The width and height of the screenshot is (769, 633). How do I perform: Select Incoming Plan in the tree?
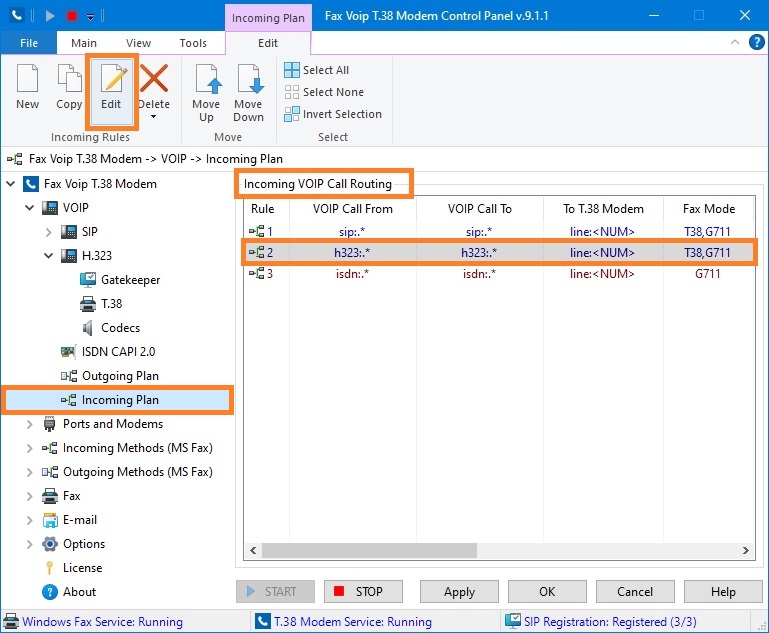(x=120, y=400)
